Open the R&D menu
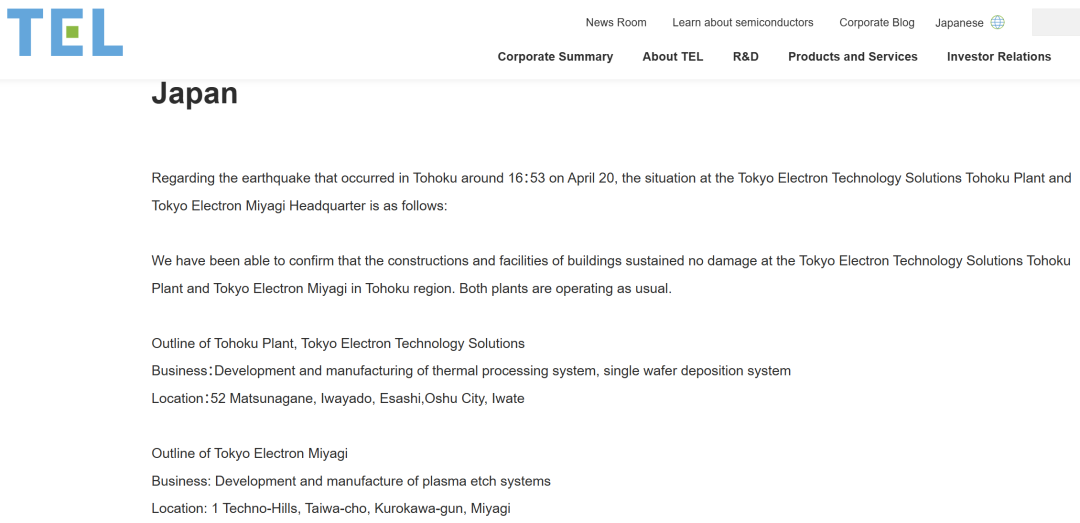This screenshot has width=1080, height=523. point(746,57)
